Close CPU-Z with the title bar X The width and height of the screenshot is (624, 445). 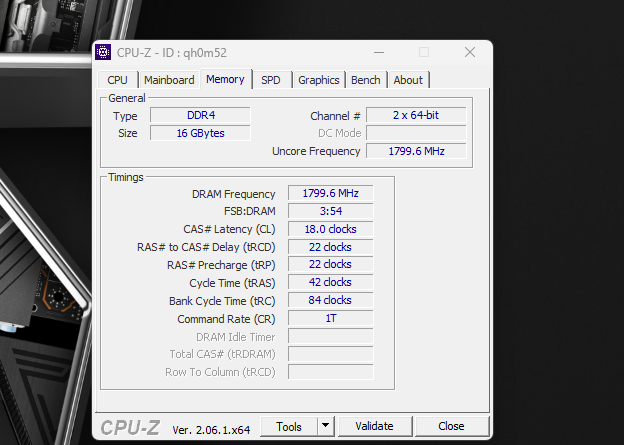[x=470, y=52]
